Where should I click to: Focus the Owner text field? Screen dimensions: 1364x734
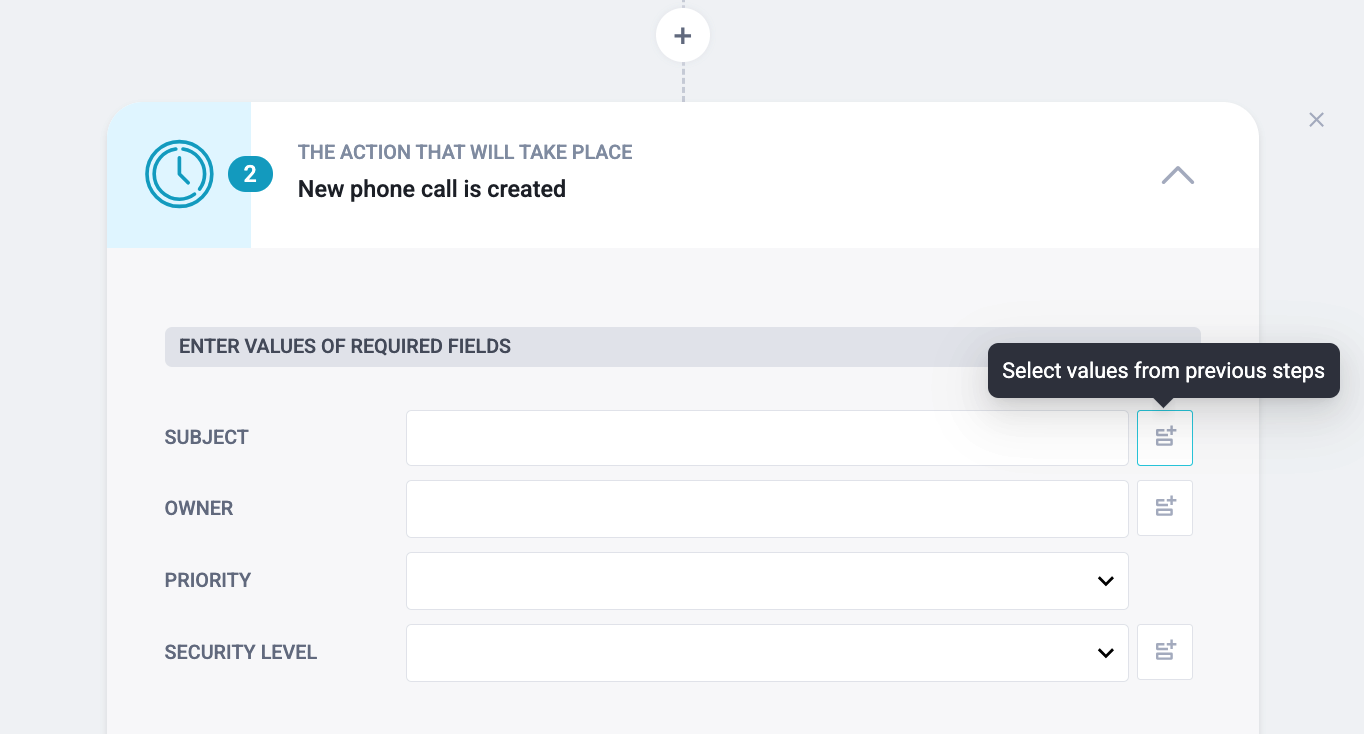767,509
